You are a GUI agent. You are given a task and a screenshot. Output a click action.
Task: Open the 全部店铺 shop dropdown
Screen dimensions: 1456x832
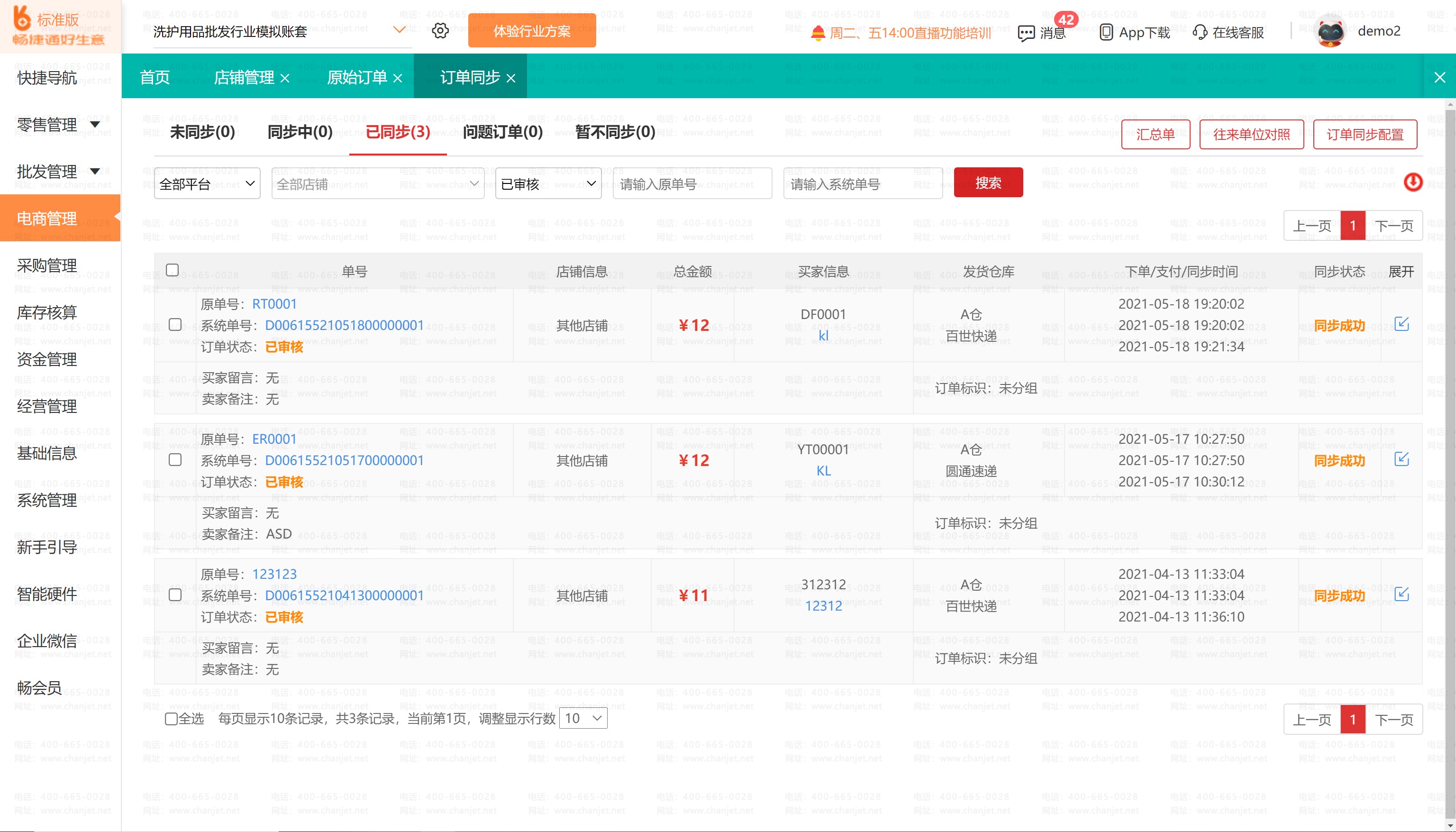coord(378,183)
